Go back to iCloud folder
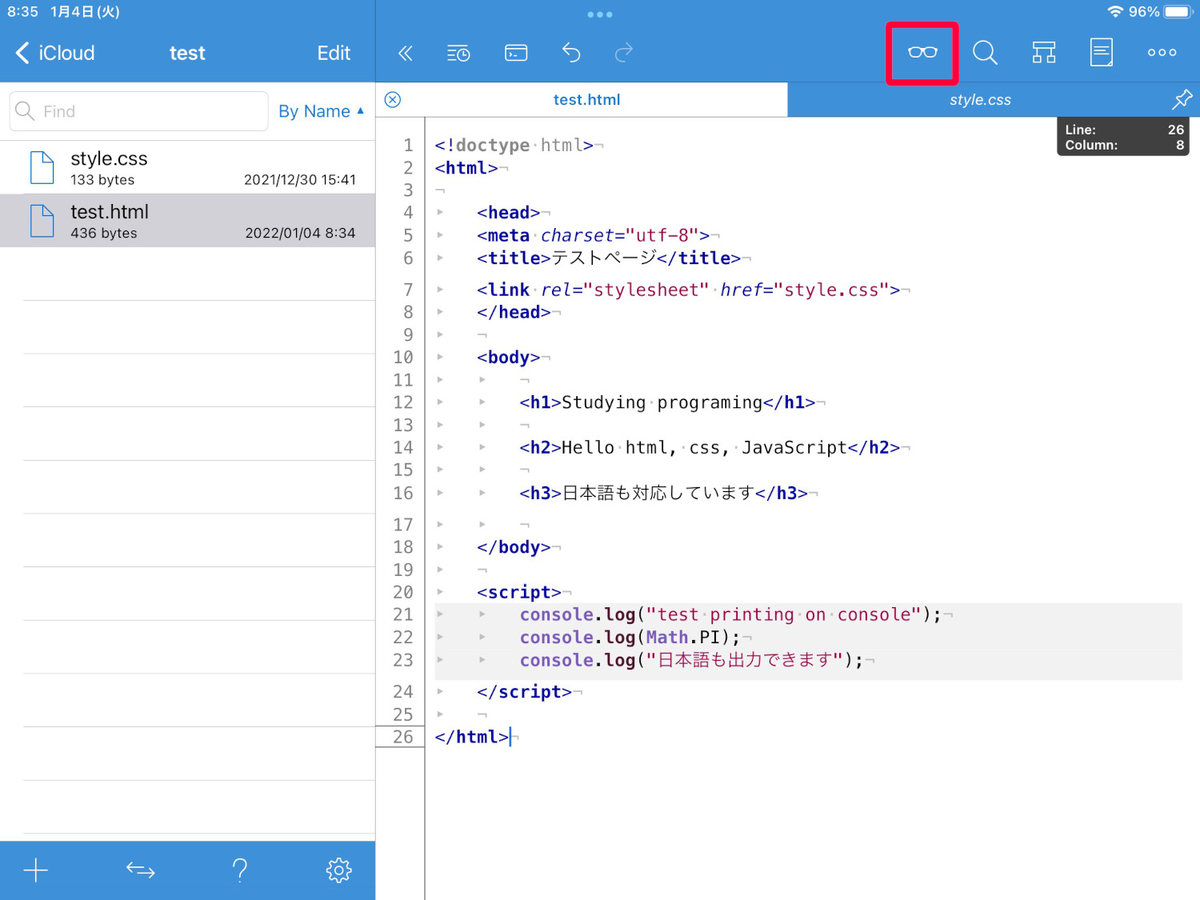The image size is (1200, 900). [x=55, y=53]
